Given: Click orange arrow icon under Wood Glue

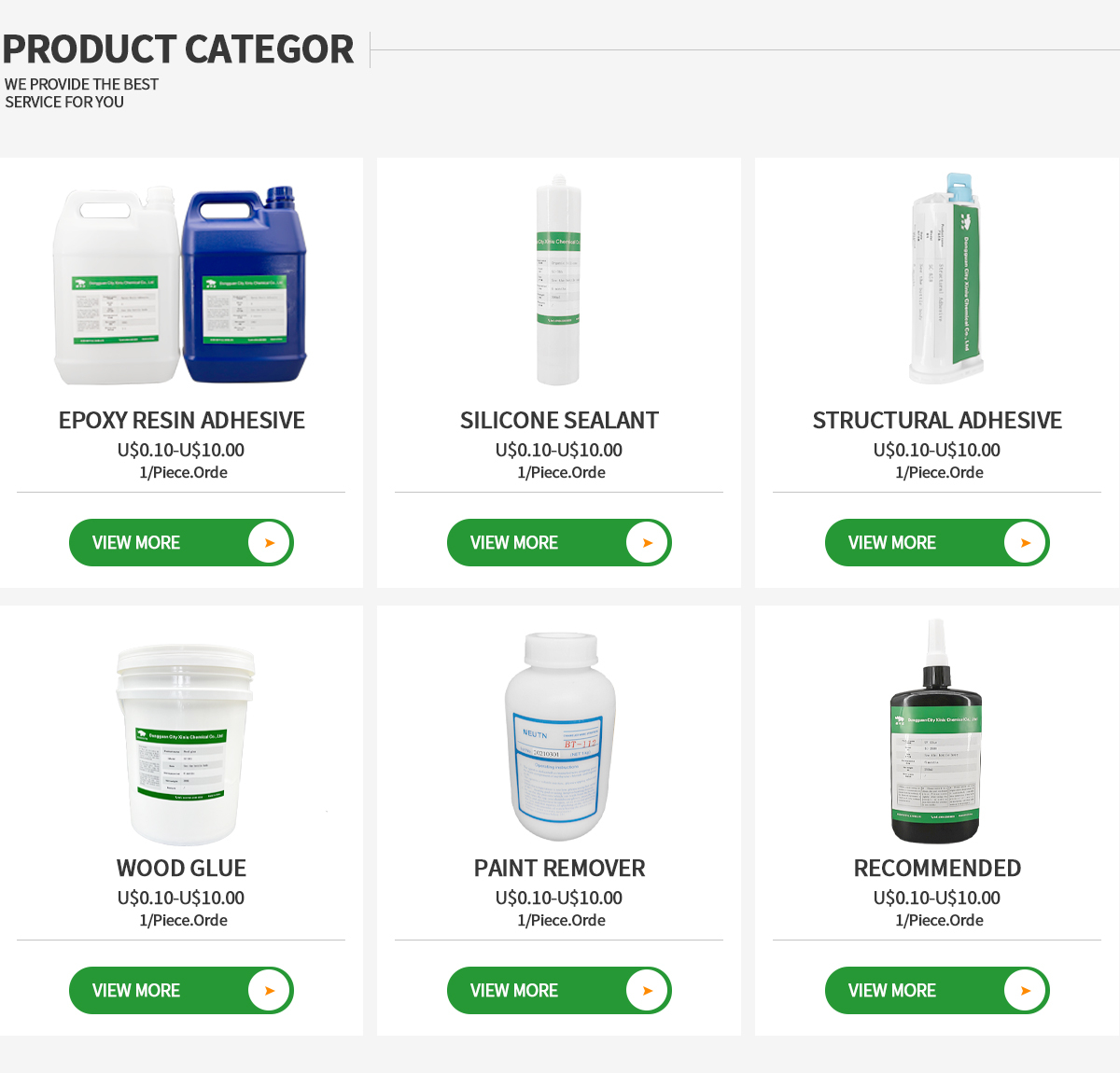Looking at the screenshot, I should pos(270,991).
